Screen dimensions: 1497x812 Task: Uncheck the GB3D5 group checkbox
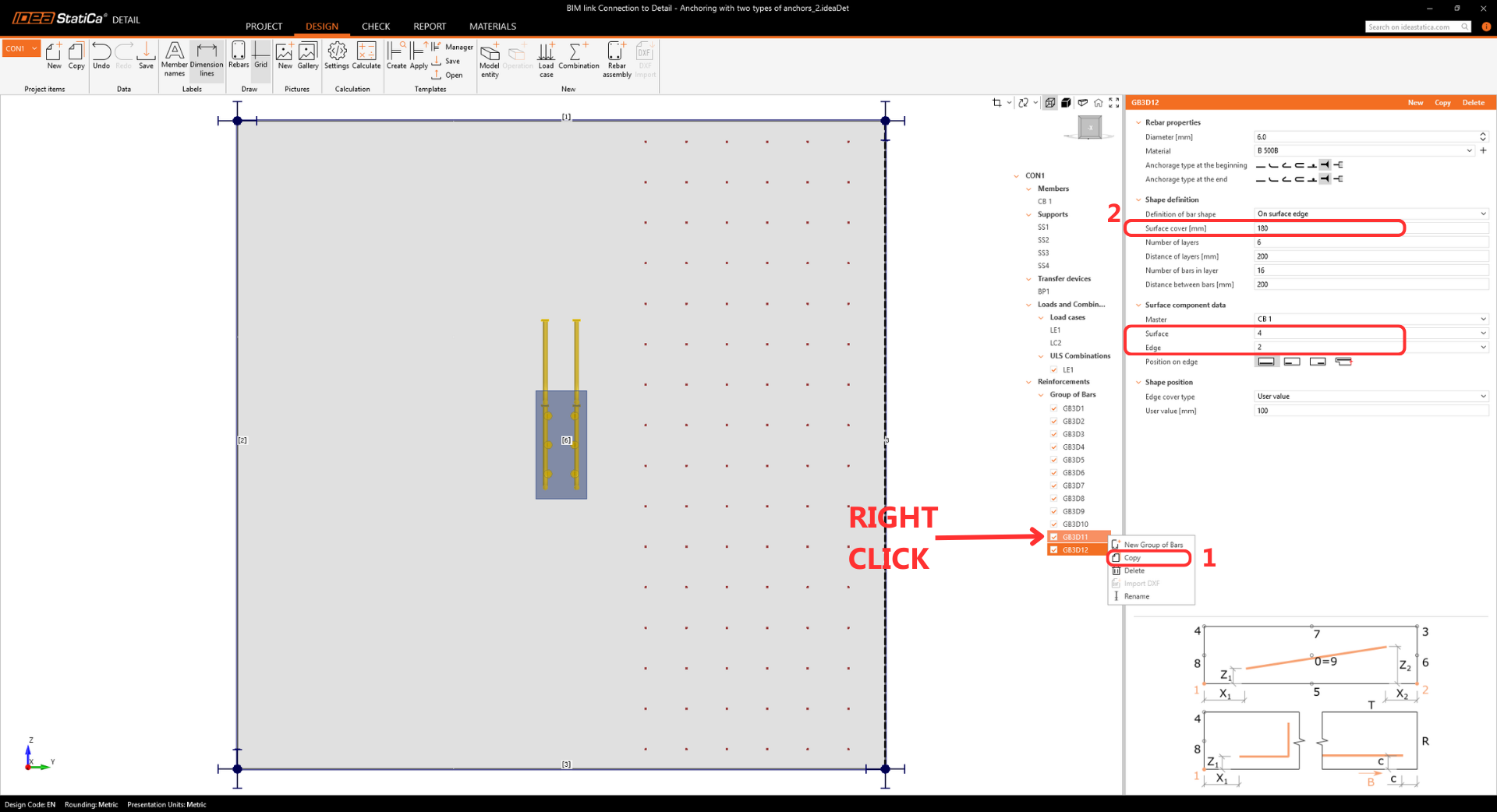pos(1054,460)
